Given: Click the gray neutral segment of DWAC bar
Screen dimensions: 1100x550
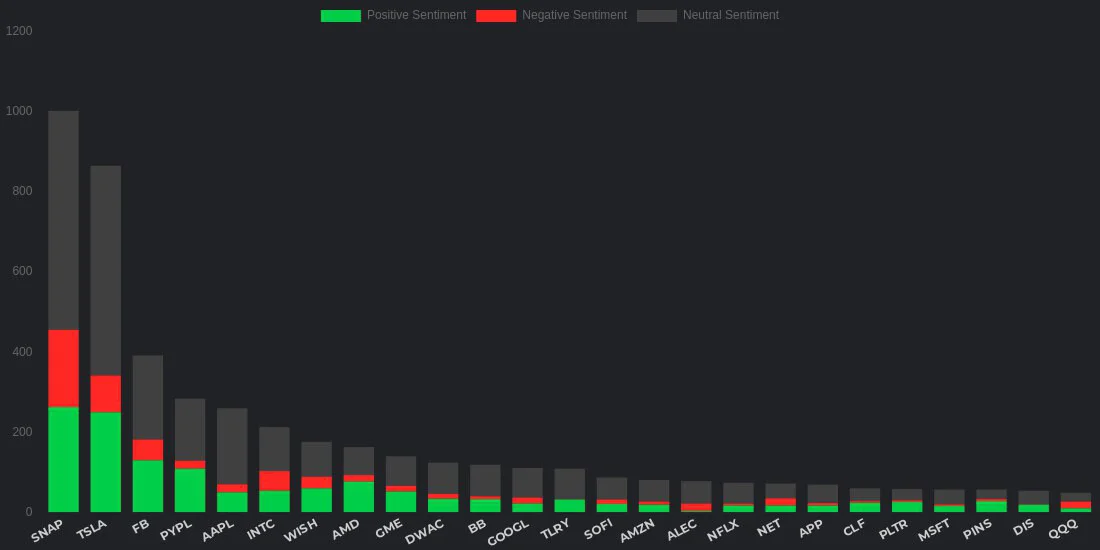Looking at the screenshot, I should (x=443, y=478).
